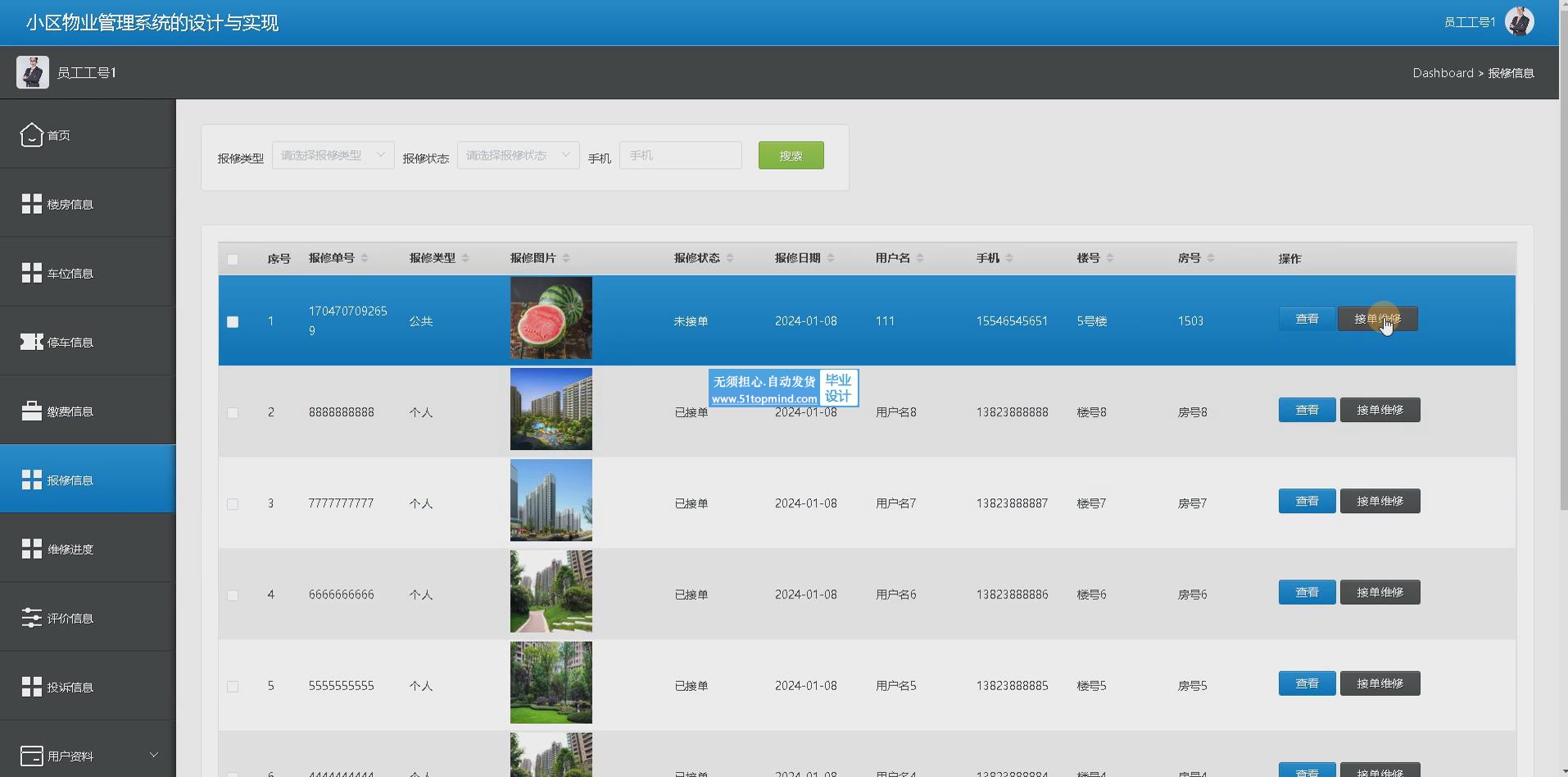This screenshot has height=777, width=1568.
Task: Sort by 房号 column arrows
Action: click(1211, 258)
